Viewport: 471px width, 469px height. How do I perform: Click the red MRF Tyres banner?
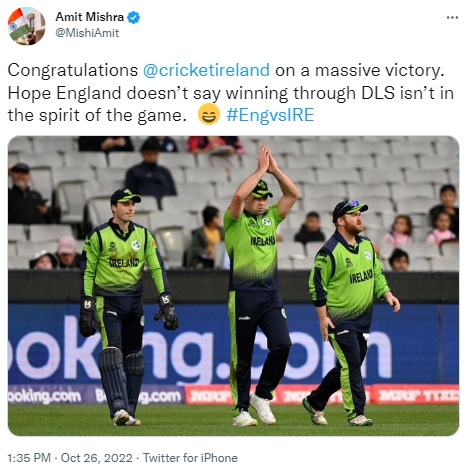point(415,394)
